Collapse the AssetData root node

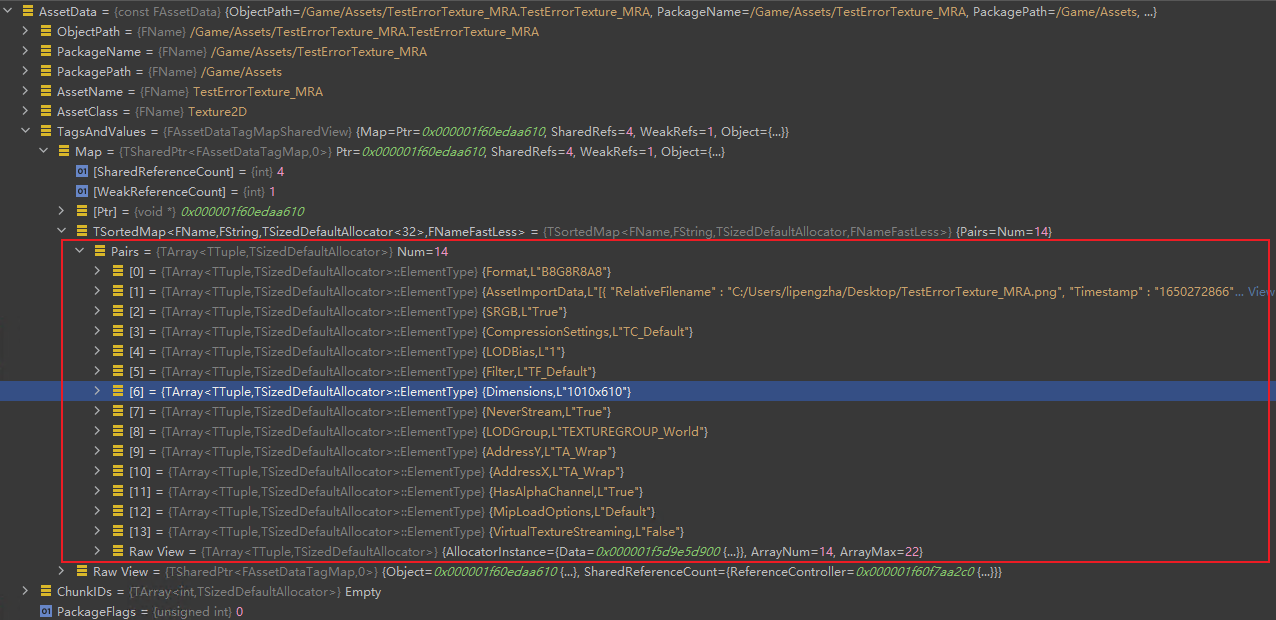pos(9,11)
